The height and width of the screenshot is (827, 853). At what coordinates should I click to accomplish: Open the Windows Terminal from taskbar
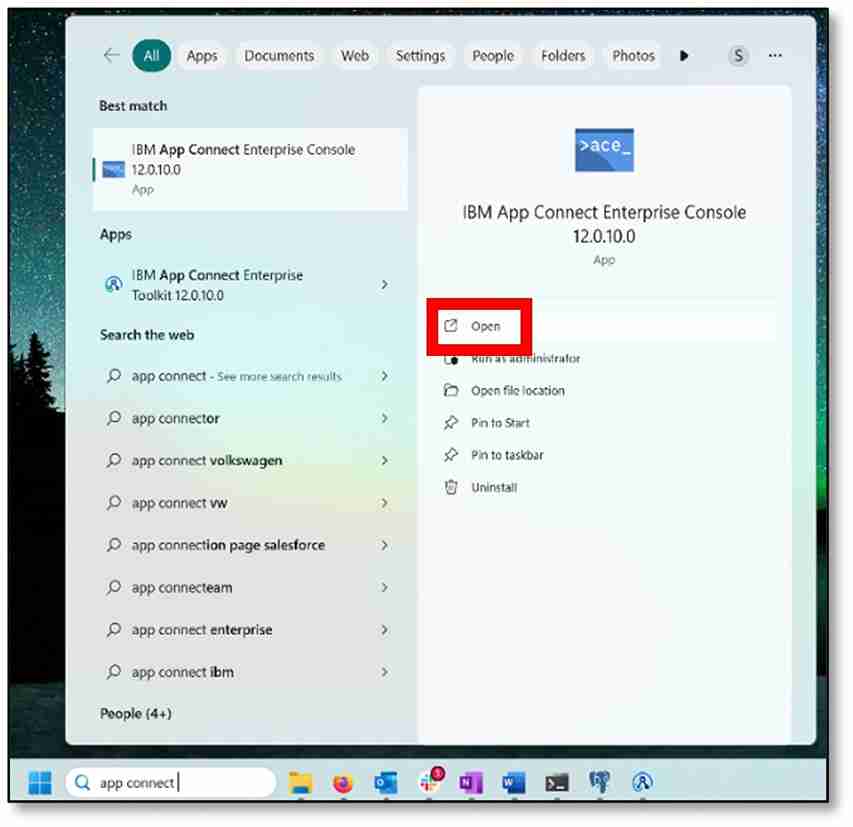pos(556,782)
